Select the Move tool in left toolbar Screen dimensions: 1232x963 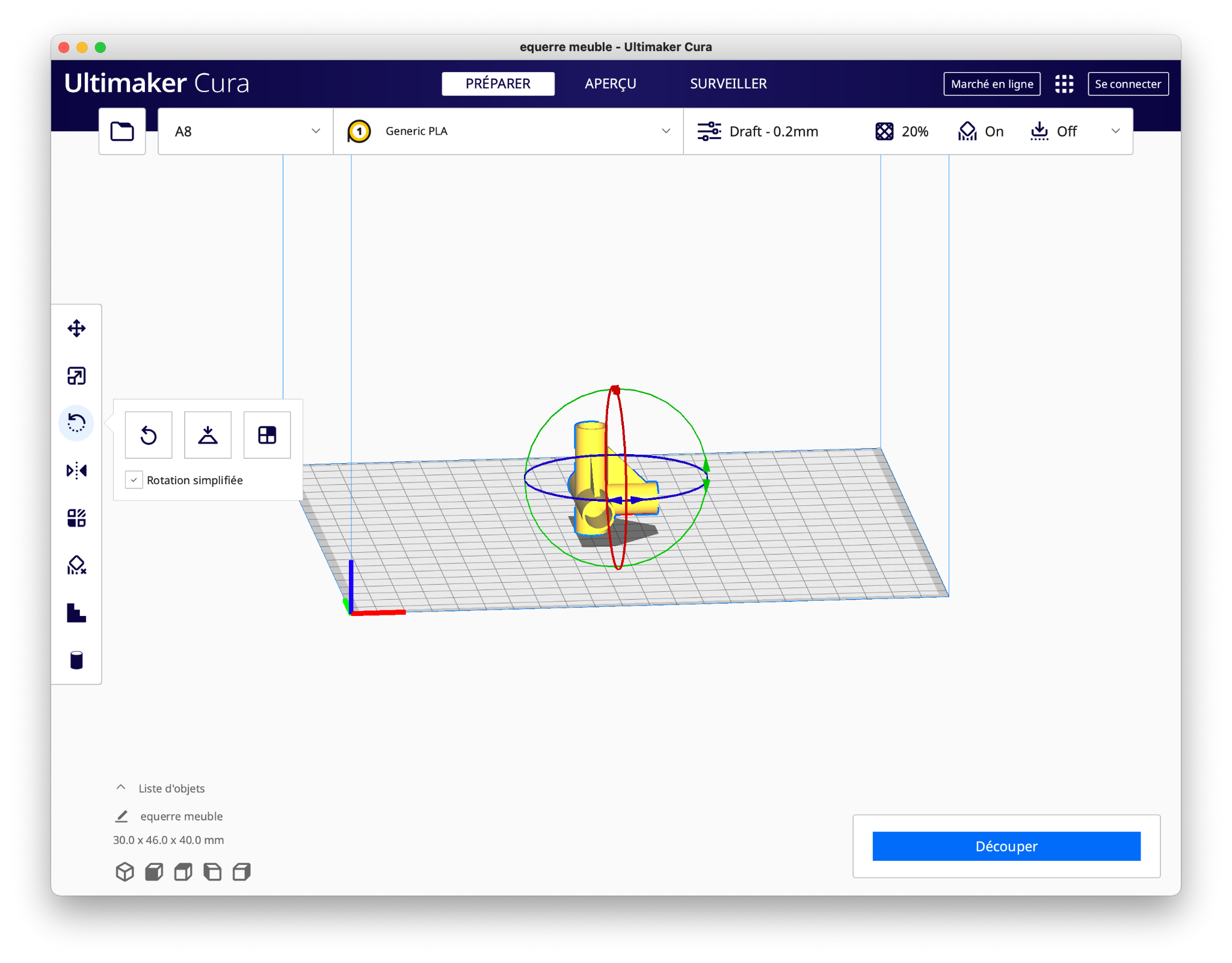pos(76,328)
